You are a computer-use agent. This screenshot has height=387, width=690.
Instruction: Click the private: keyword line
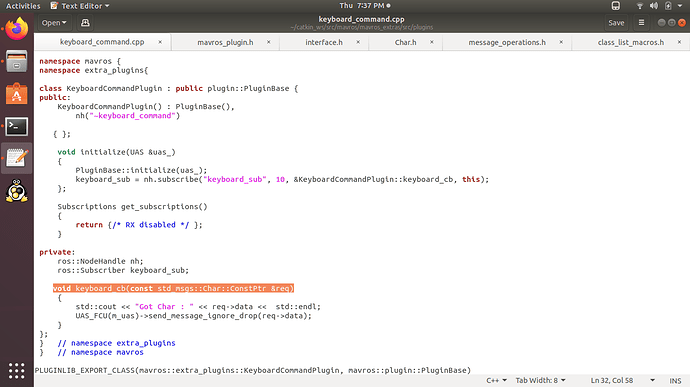click(57, 252)
